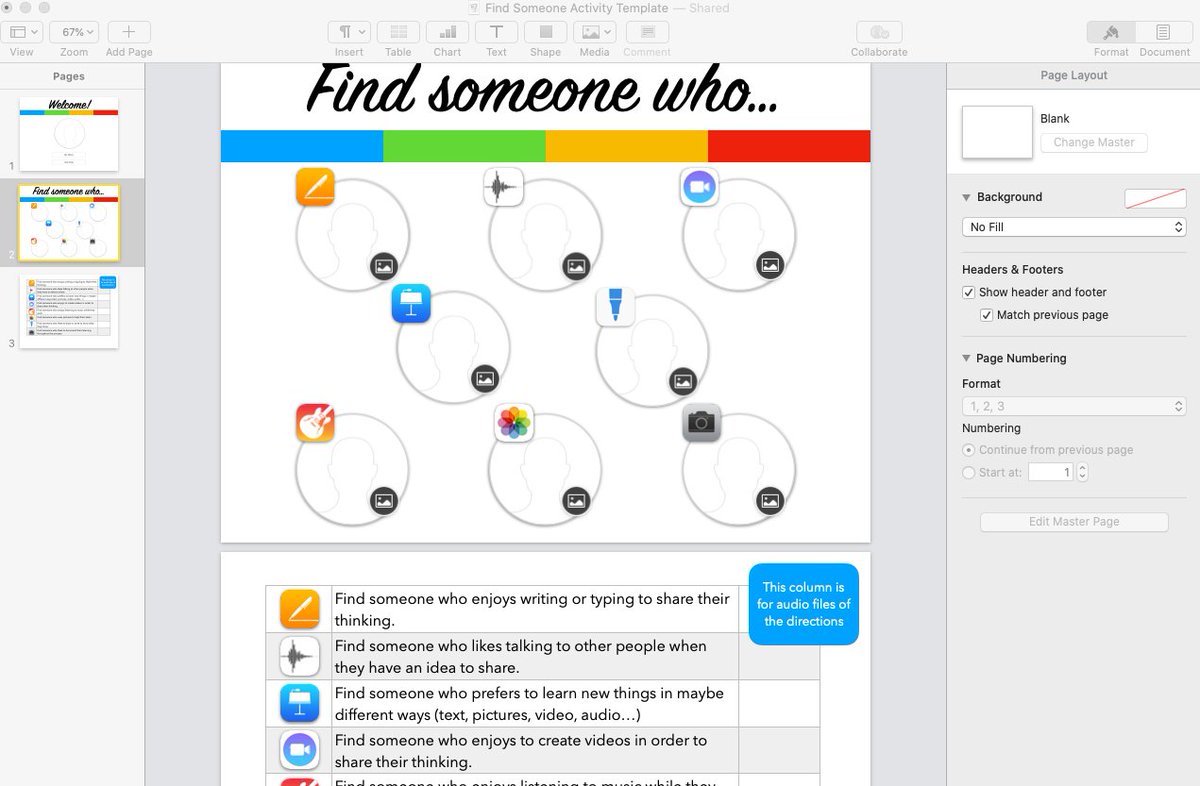This screenshot has width=1200, height=786.
Task: Select page 1 Welcome thumbnail
Action: [x=69, y=134]
